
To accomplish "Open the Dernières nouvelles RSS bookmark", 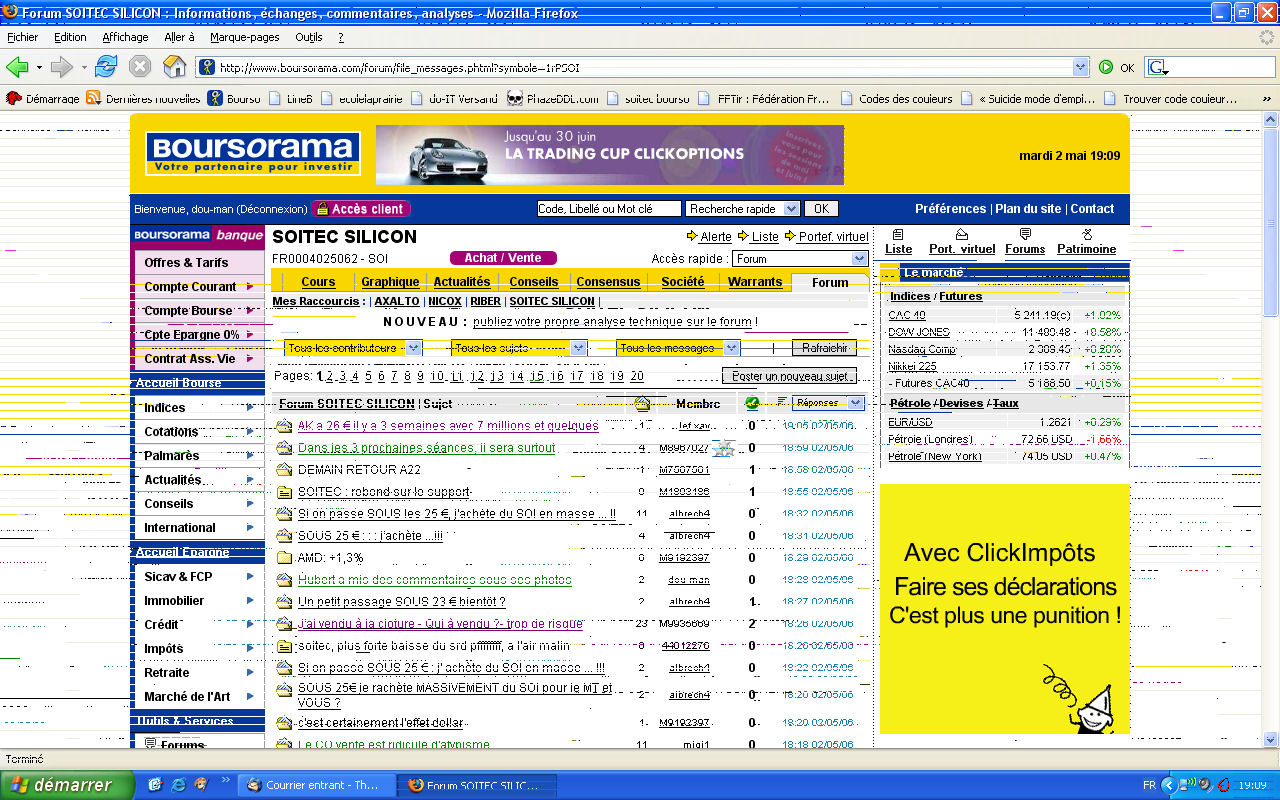I will (x=143, y=98).
